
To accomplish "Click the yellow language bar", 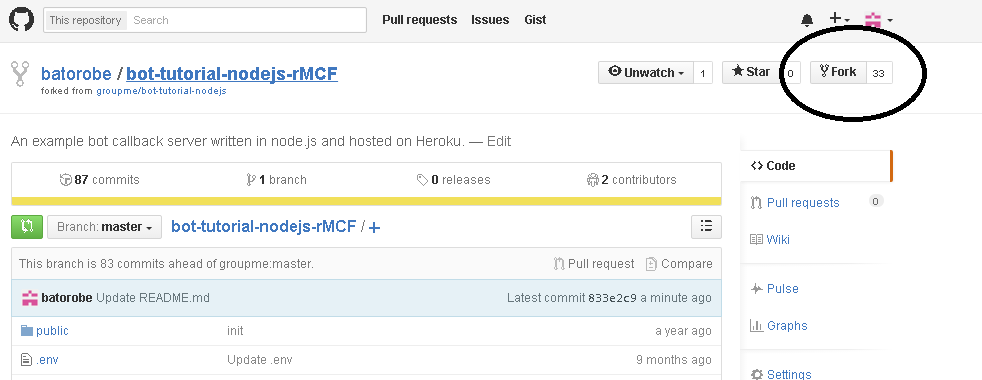I will pyautogui.click(x=366, y=201).
